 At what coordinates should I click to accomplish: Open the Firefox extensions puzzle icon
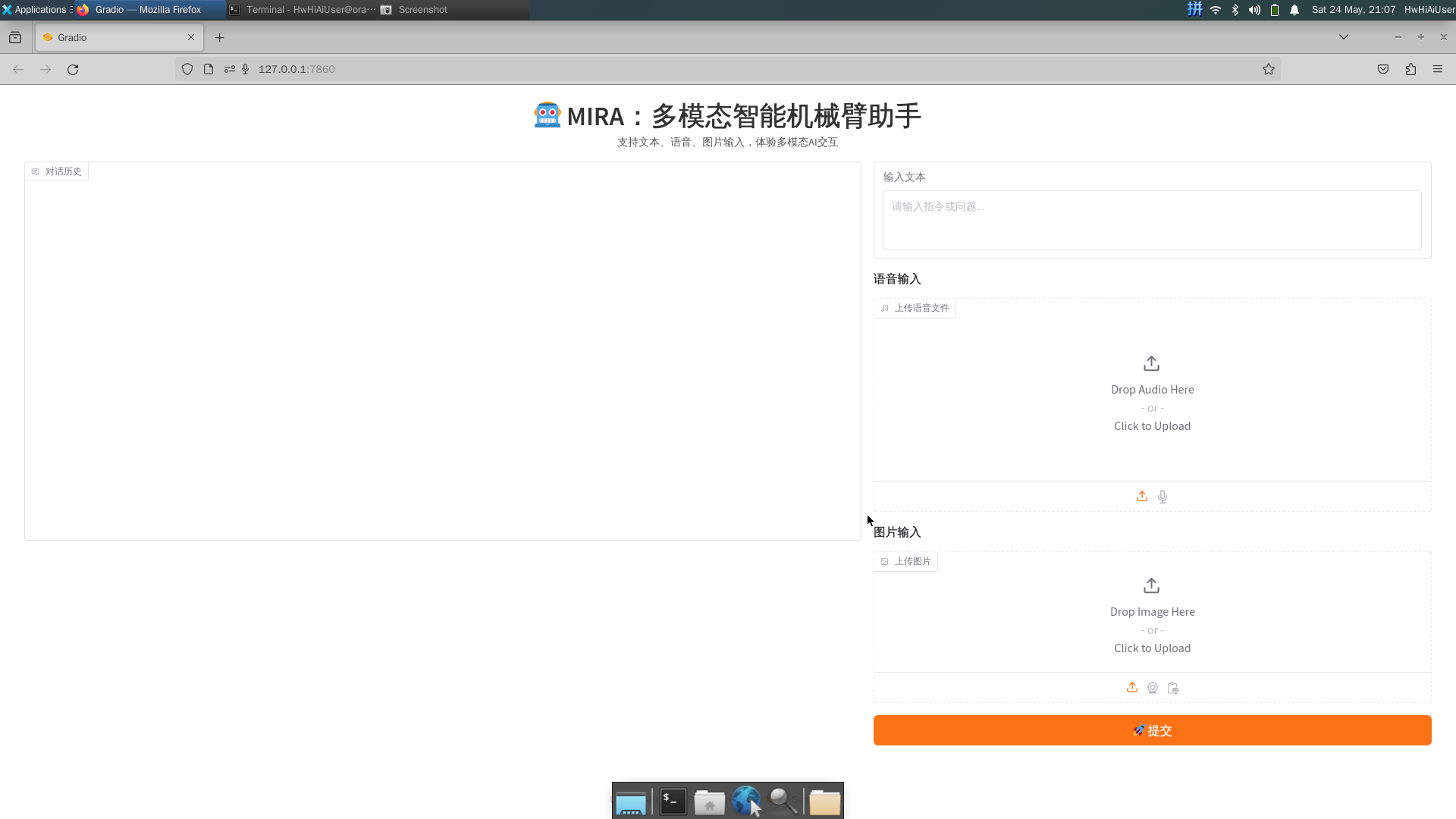pos(1410,69)
